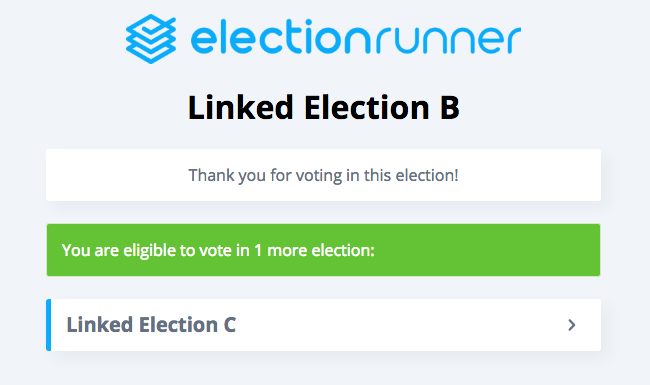650x385 pixels.
Task: Click the '1 more election' text in banner
Action: coord(314,250)
